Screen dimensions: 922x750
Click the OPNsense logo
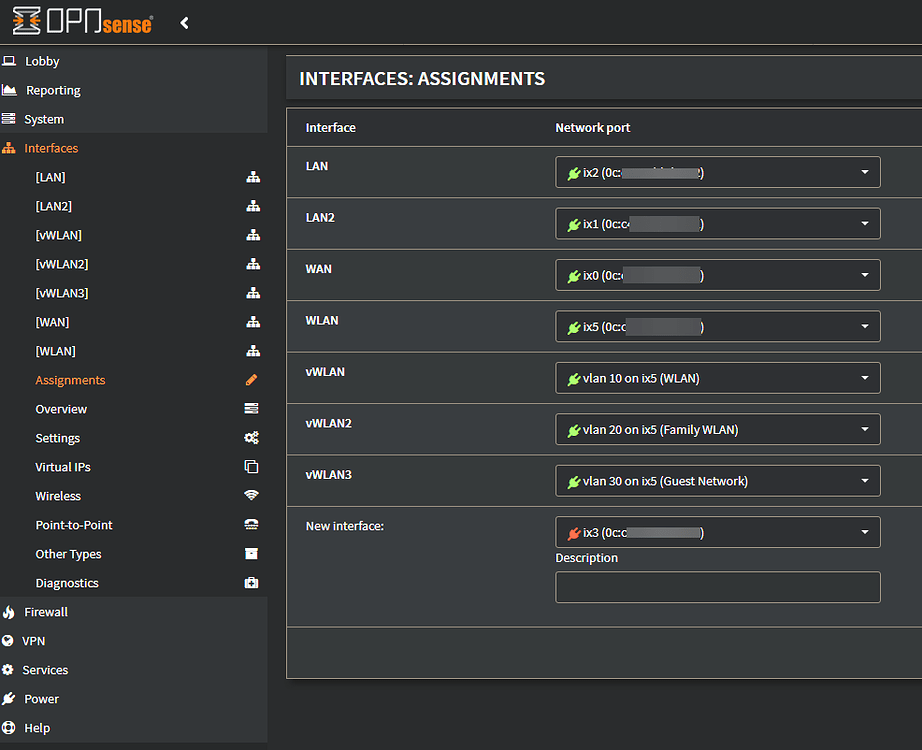click(83, 22)
